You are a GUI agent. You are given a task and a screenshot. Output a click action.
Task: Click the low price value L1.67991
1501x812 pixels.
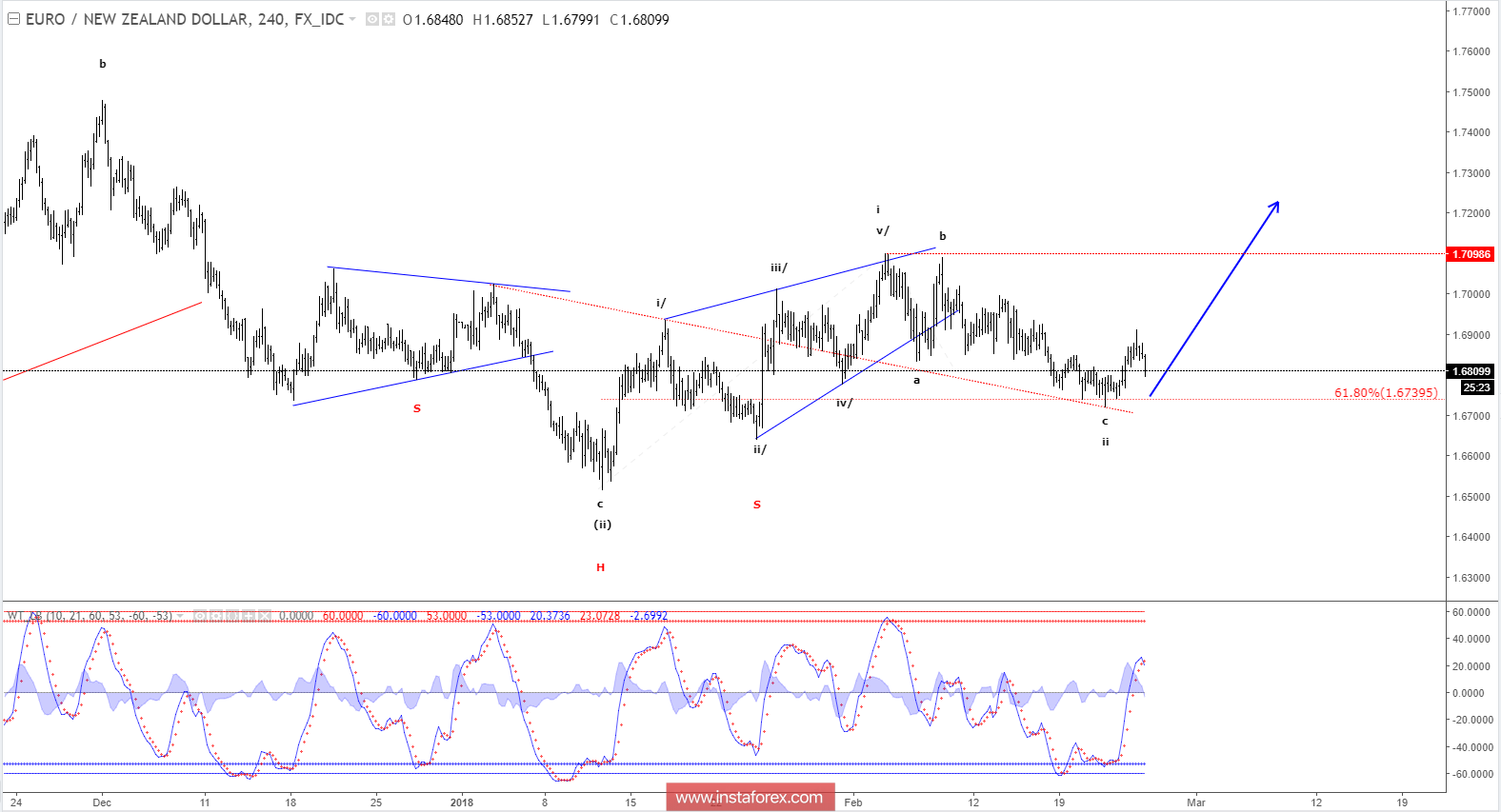[x=570, y=19]
